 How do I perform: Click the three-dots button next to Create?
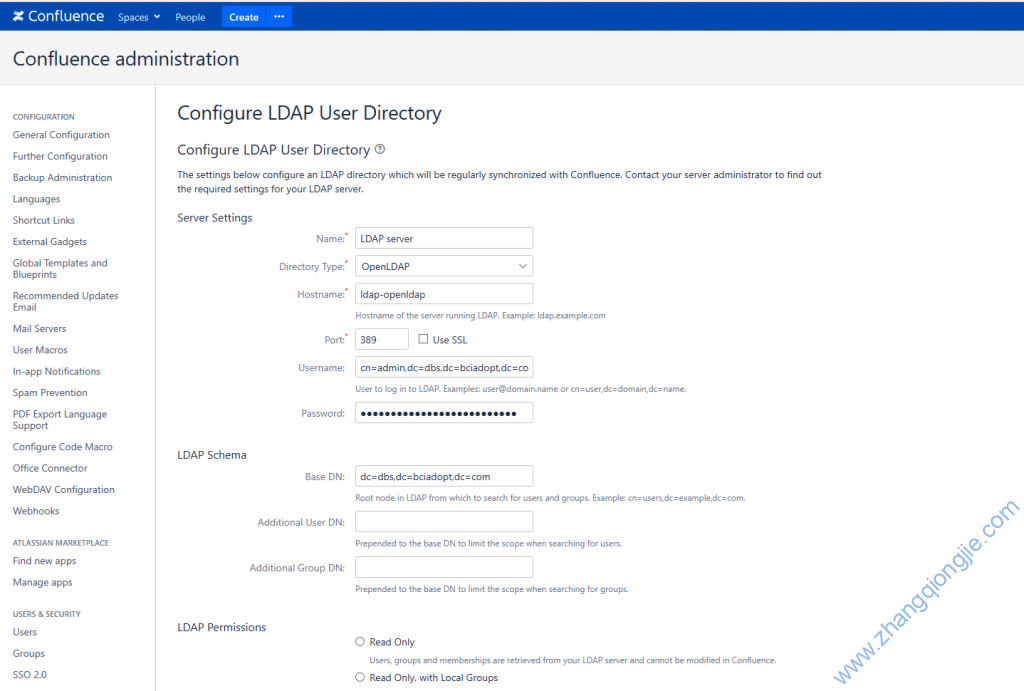click(279, 17)
